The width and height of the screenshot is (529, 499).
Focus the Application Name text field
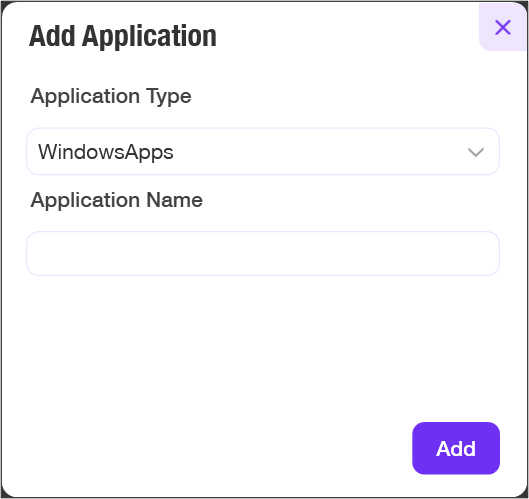(263, 253)
